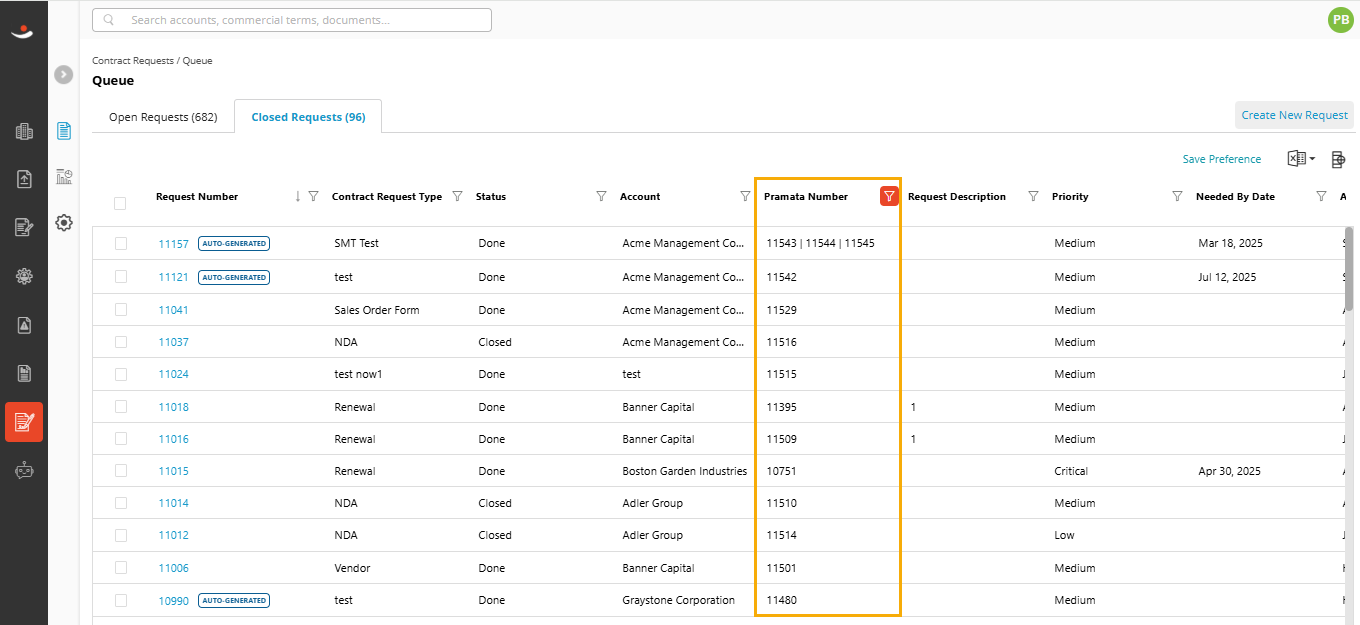
Task: Open the column settings icon beside export
Action: pos(1338,159)
